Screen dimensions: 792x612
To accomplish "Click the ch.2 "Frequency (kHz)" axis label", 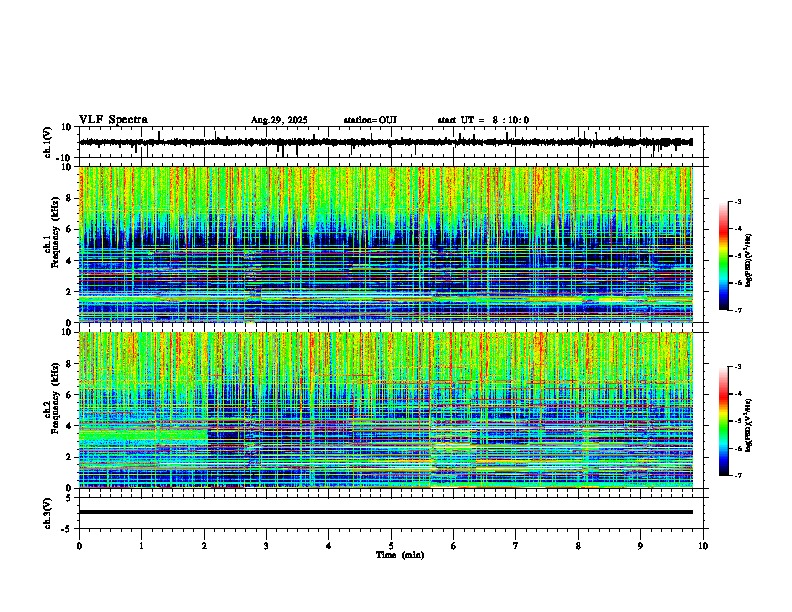I will [54, 398].
